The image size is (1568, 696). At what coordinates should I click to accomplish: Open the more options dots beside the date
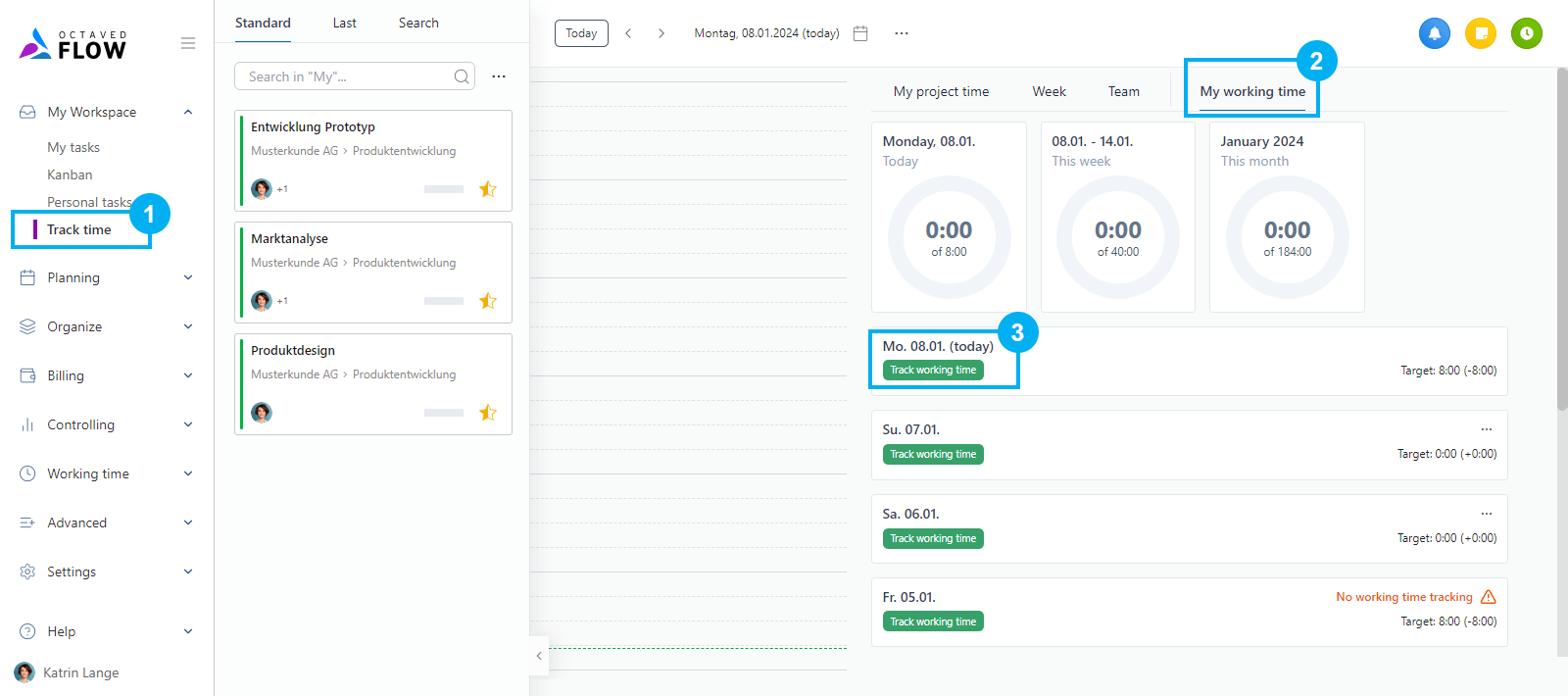[902, 33]
